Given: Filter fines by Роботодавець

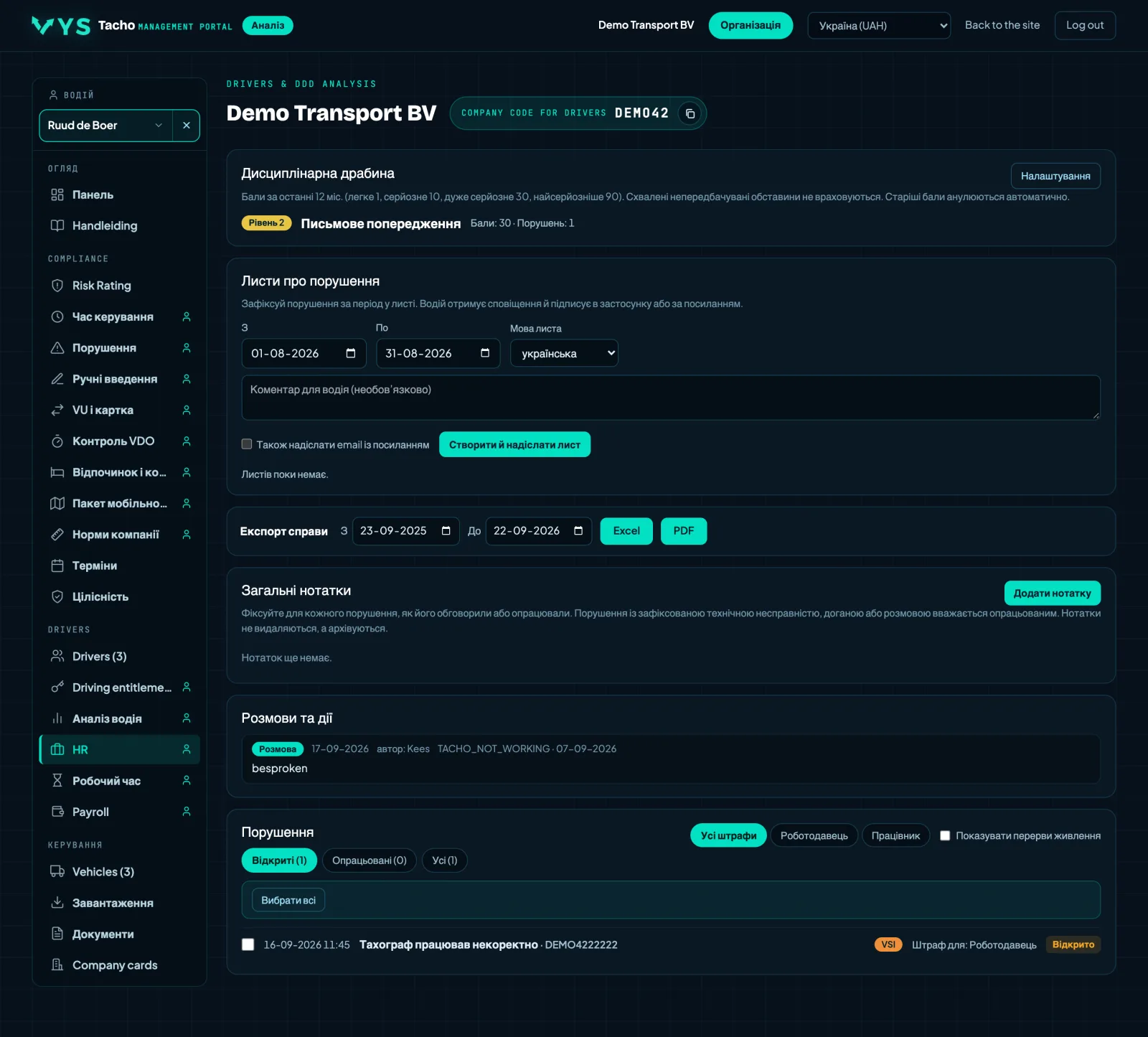Looking at the screenshot, I should 814,835.
